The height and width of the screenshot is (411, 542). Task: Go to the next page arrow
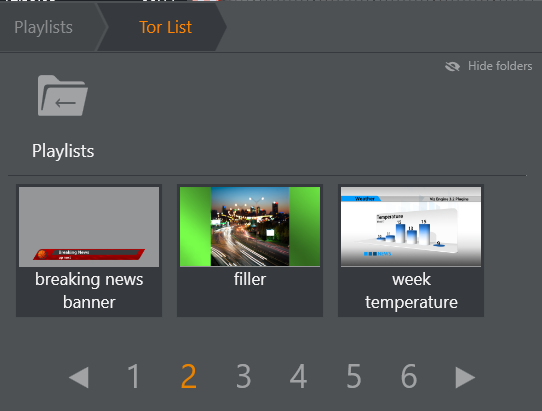(465, 377)
